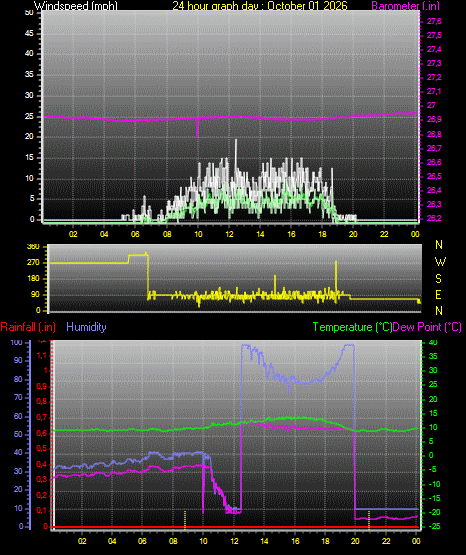
Task: Click the temperature axis value 40
Action: [433, 342]
